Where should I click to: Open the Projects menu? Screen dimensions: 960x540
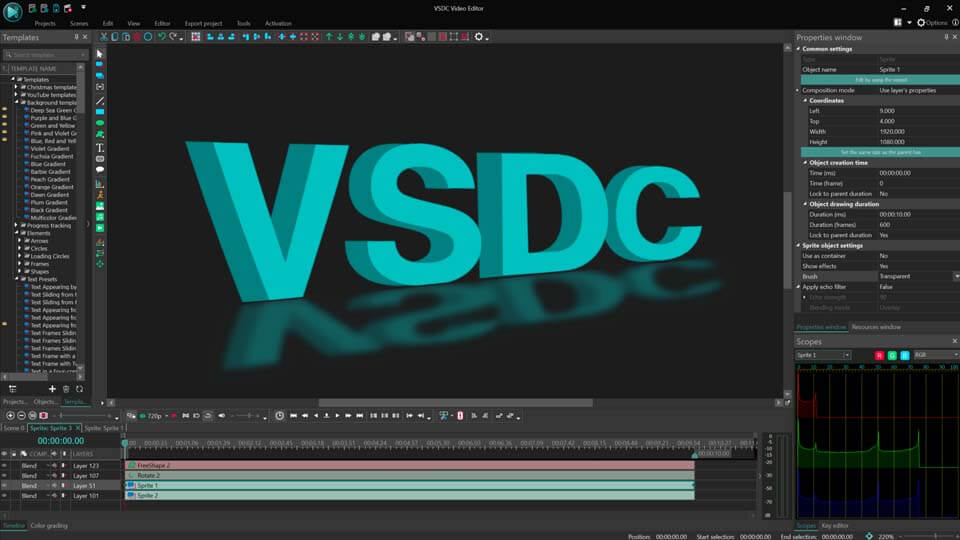(x=45, y=23)
